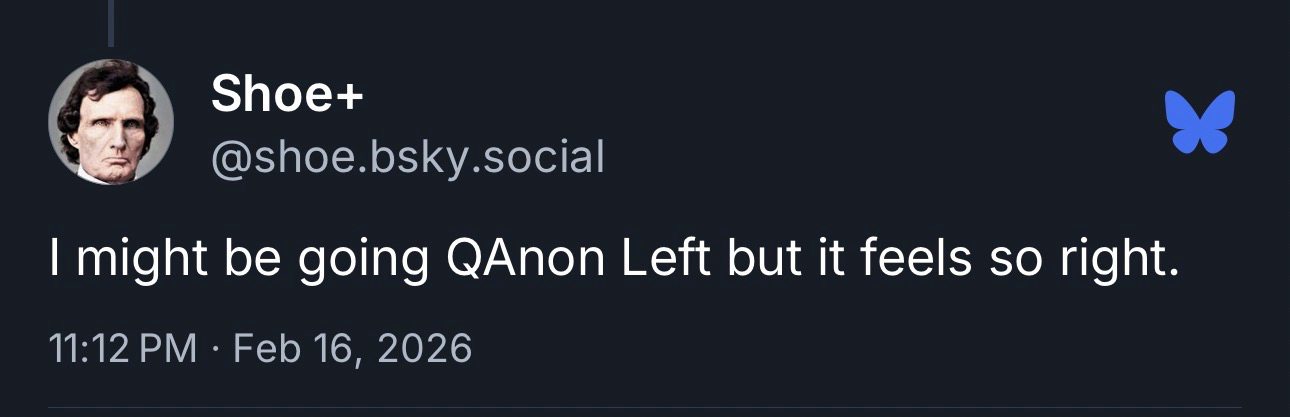Click the 11:12 PM post time
The width and height of the screenshot is (1290, 417).
[123, 348]
